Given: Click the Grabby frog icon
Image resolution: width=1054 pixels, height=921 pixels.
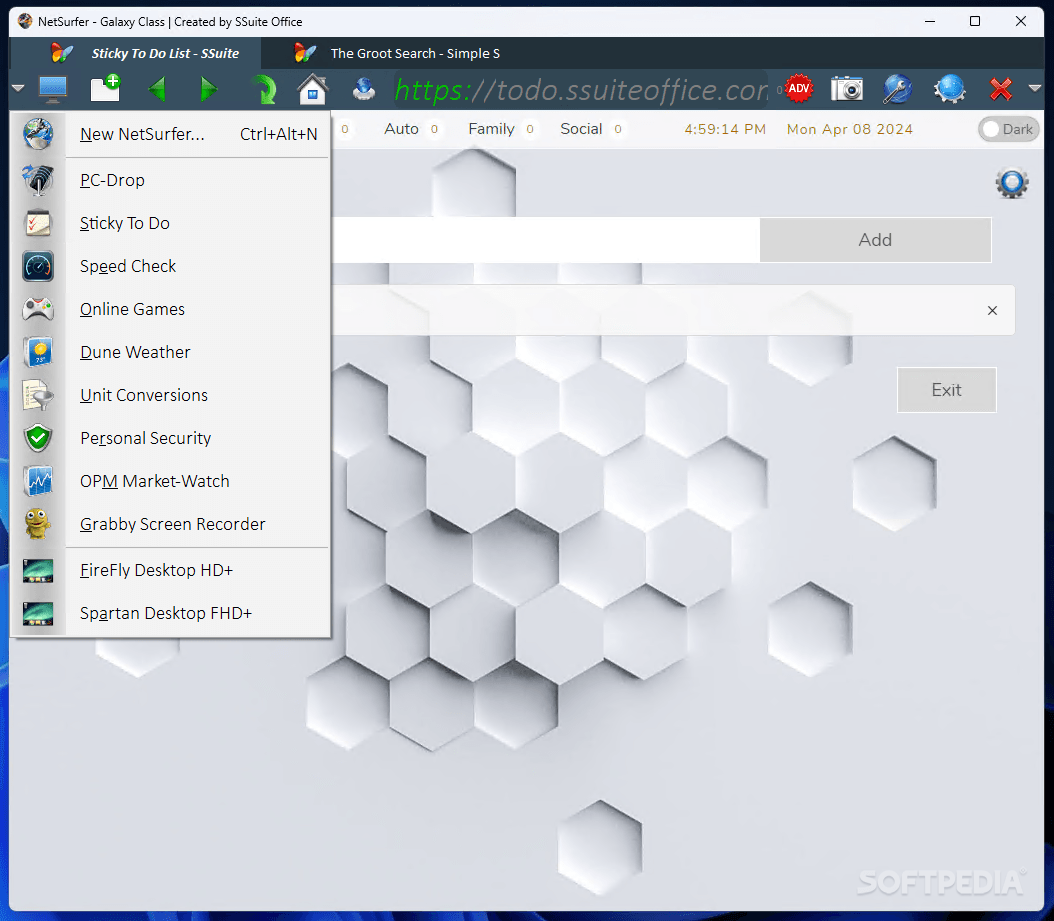Looking at the screenshot, I should pos(38,524).
